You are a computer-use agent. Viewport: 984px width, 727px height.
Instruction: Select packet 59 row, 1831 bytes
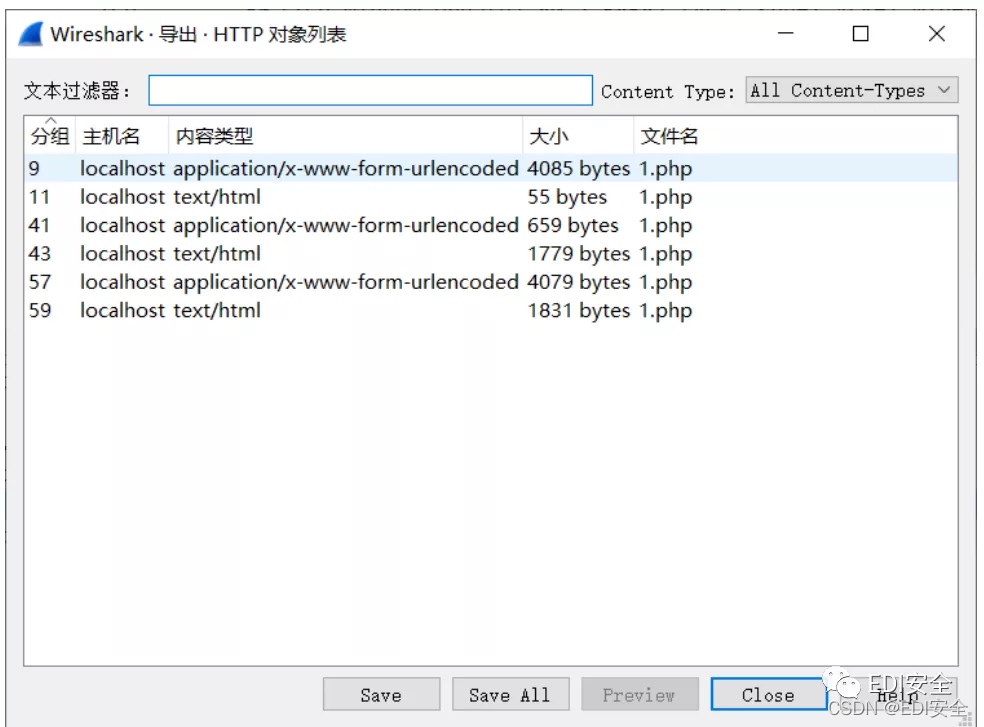[x=491, y=310]
